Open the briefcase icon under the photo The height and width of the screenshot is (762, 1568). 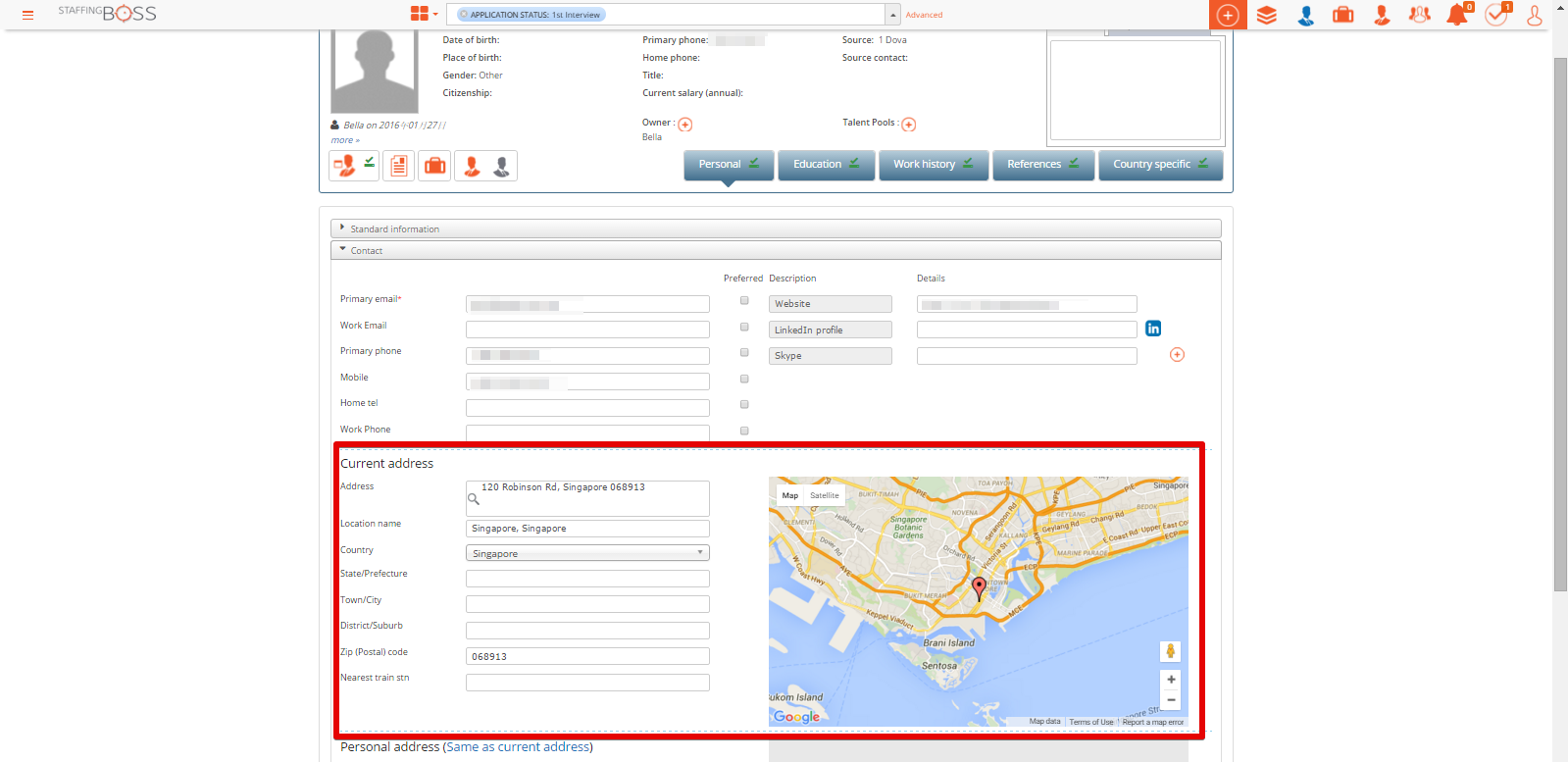pyautogui.click(x=434, y=166)
